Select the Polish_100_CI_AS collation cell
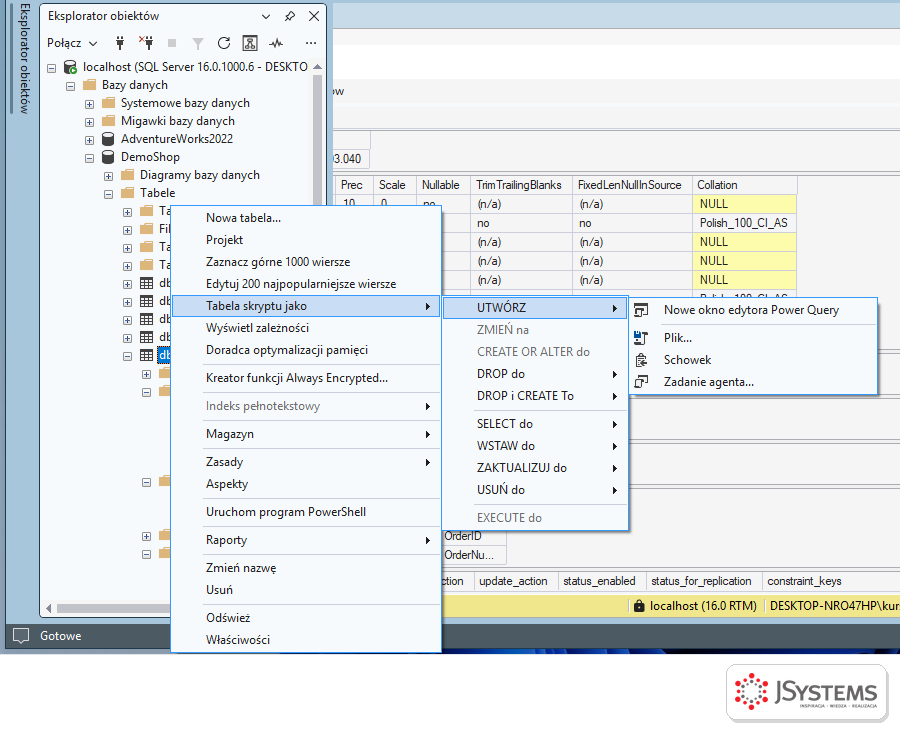Image resolution: width=900 pixels, height=729 pixels. point(744,223)
